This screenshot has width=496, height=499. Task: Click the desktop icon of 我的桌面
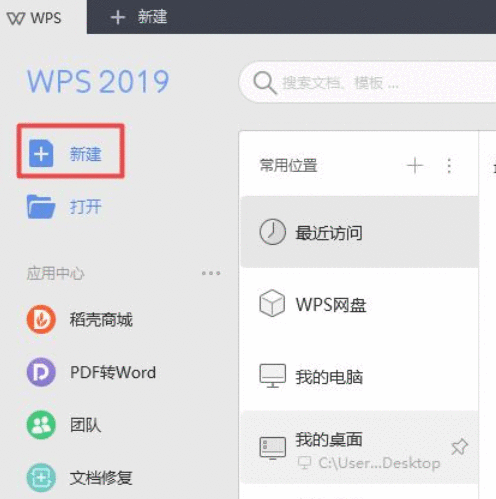[x=272, y=448]
